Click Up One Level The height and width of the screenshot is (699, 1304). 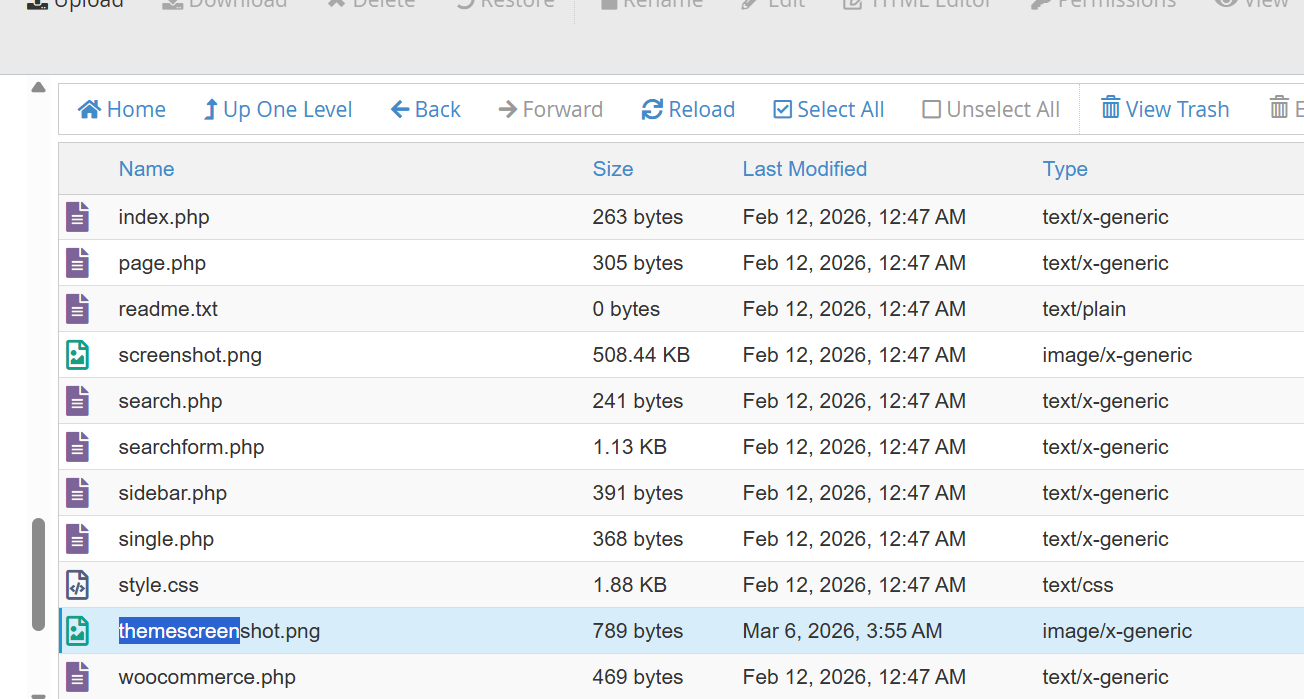coord(277,109)
